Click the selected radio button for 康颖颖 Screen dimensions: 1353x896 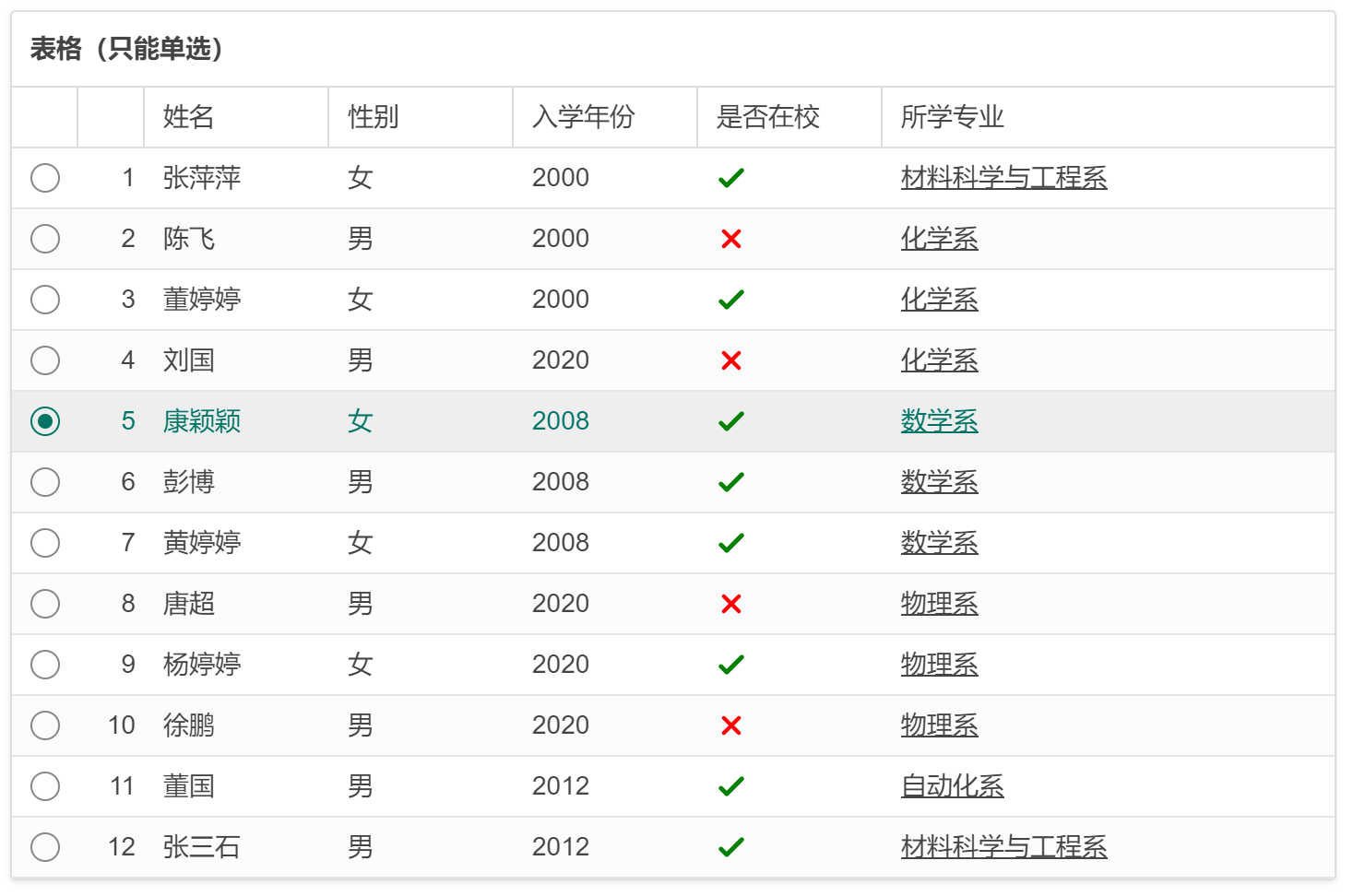click(45, 421)
